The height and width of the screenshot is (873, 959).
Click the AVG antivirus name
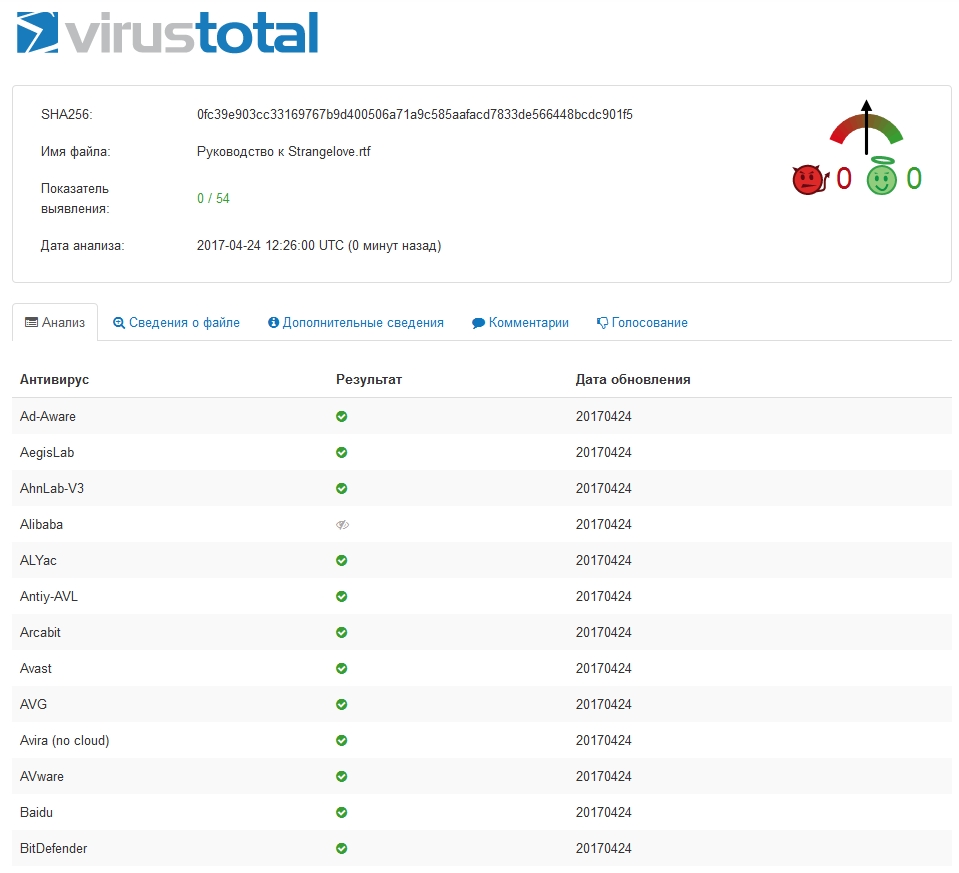(33, 705)
